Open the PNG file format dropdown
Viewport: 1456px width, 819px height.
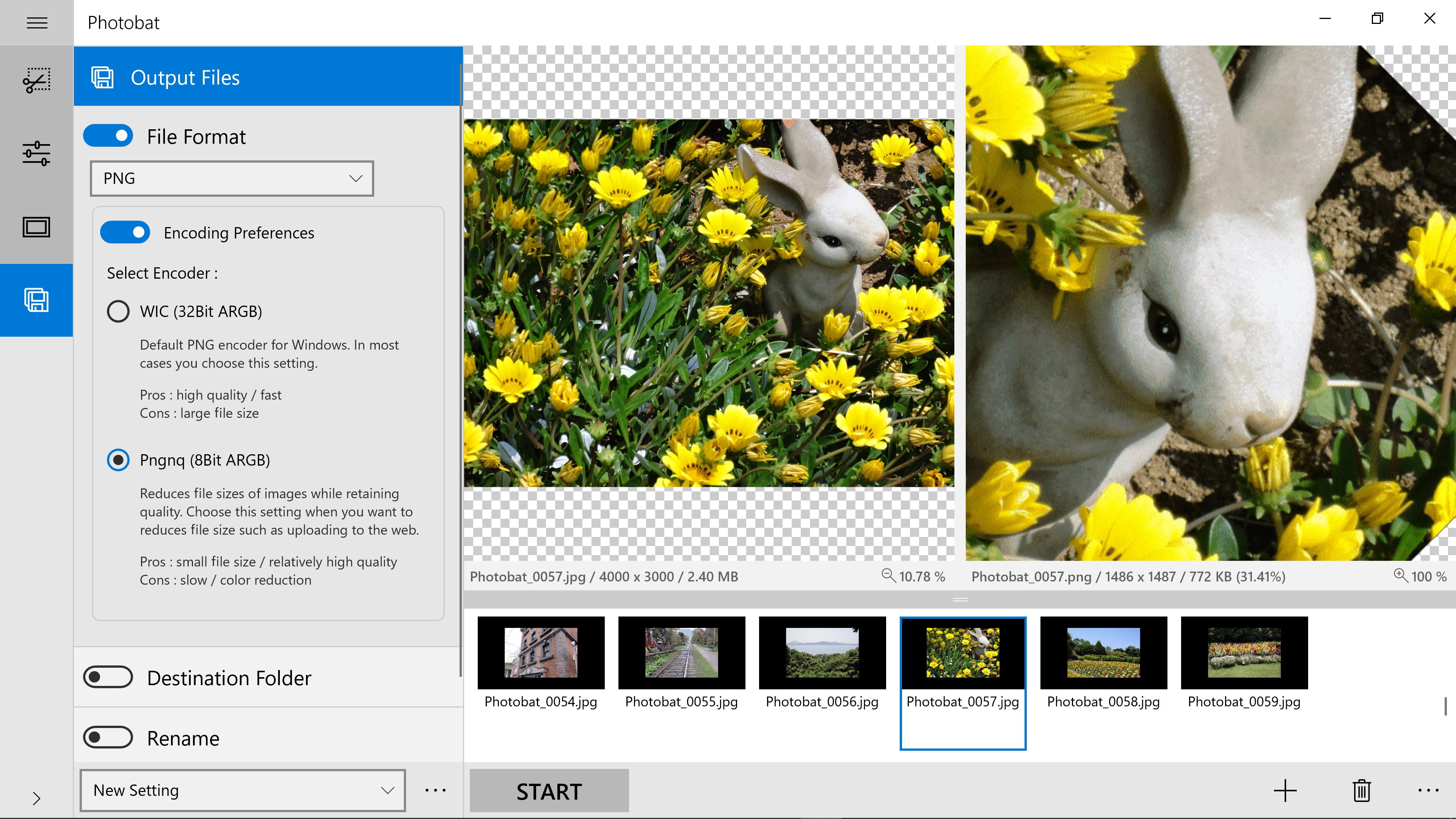232,179
